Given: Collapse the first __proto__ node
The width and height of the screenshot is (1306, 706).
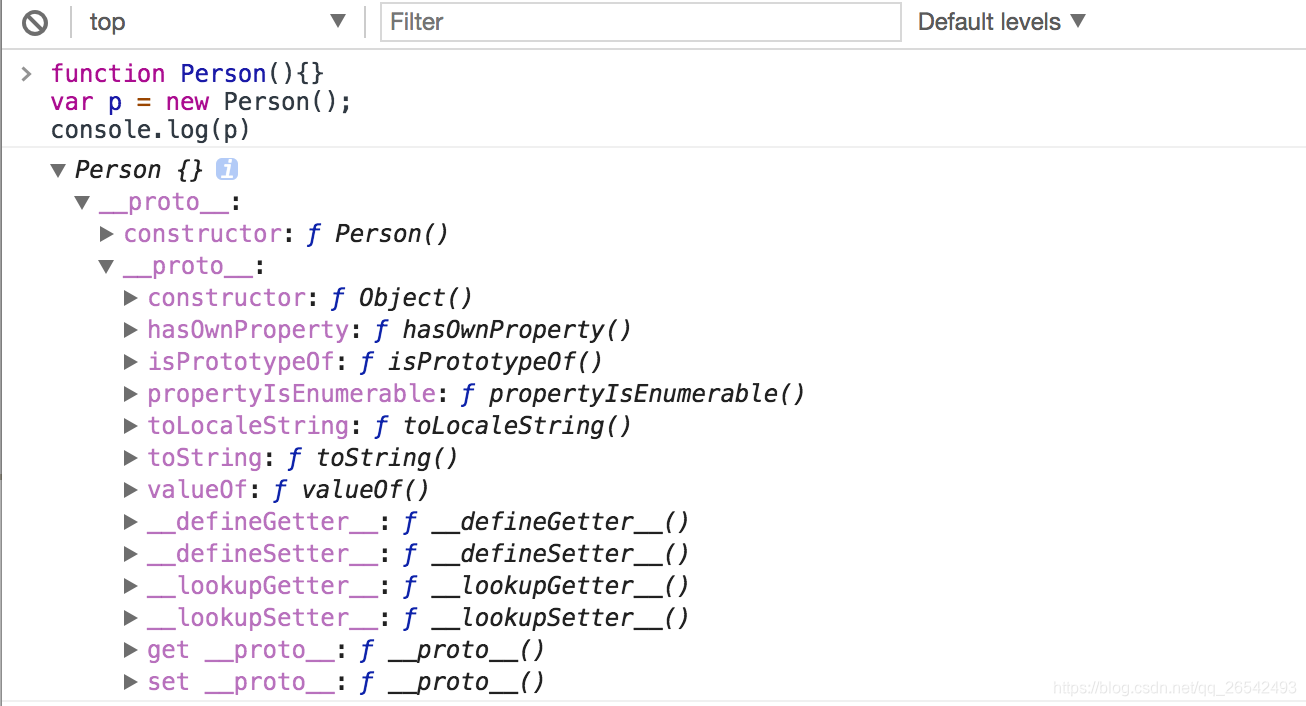Looking at the screenshot, I should (82, 202).
